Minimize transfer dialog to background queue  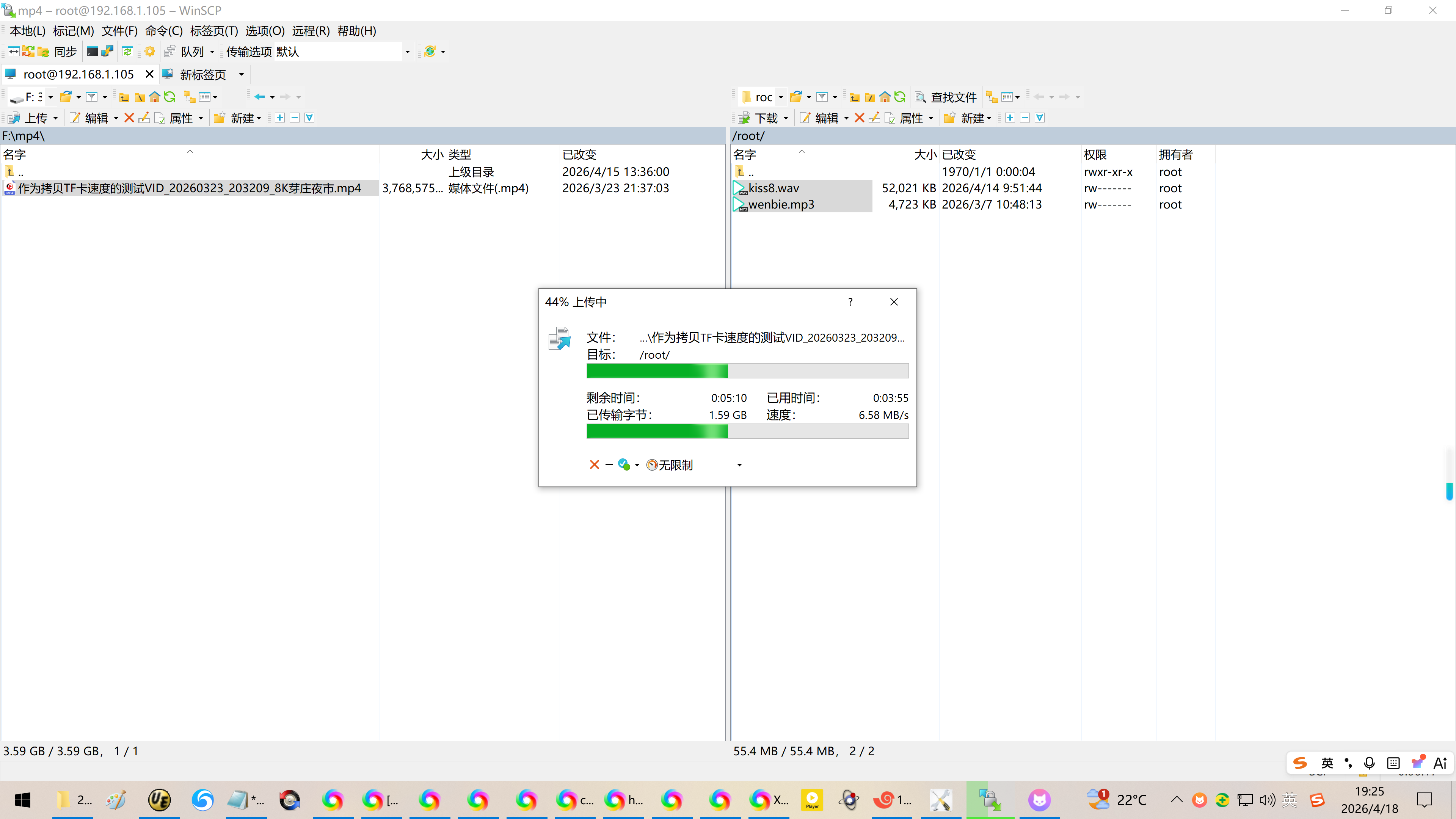coord(609,464)
